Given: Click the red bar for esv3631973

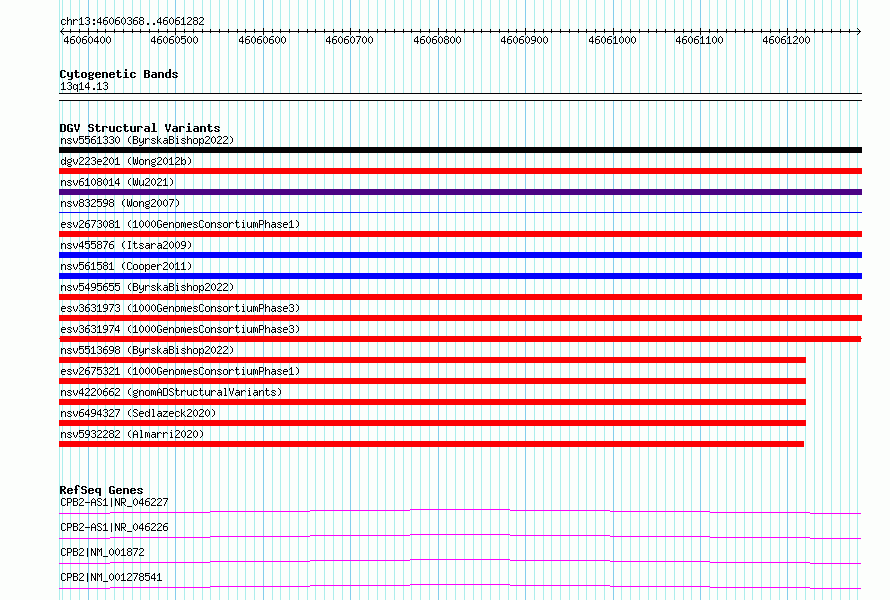Looking at the screenshot, I should point(460,318).
